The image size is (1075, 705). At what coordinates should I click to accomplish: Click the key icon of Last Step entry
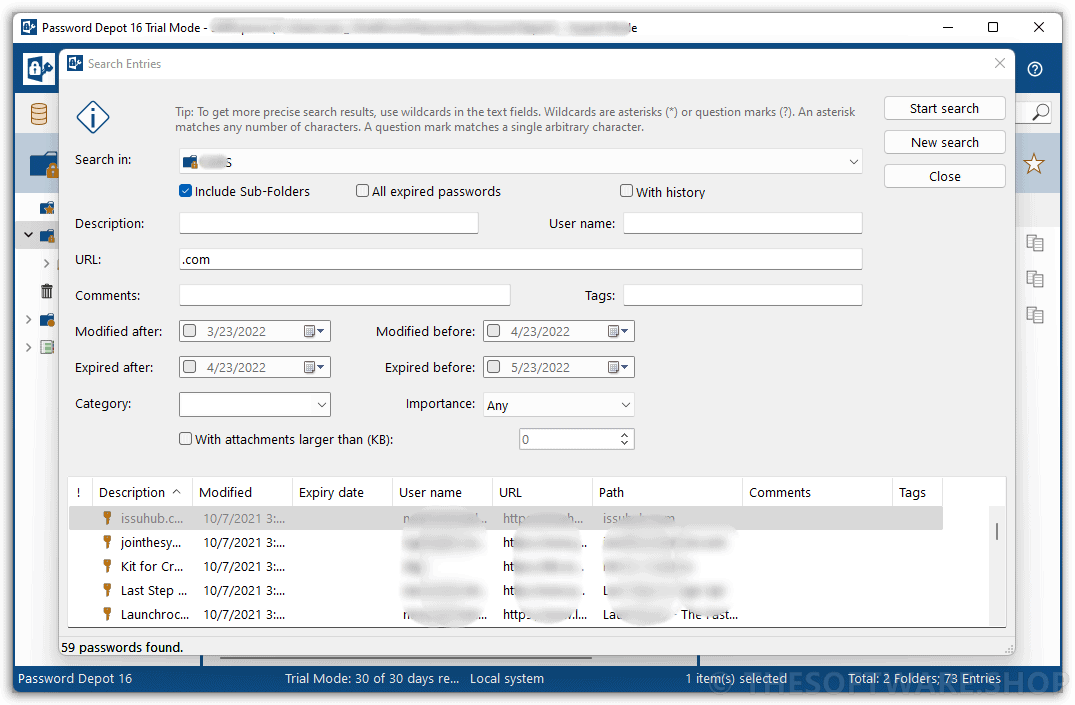pyautogui.click(x=107, y=590)
